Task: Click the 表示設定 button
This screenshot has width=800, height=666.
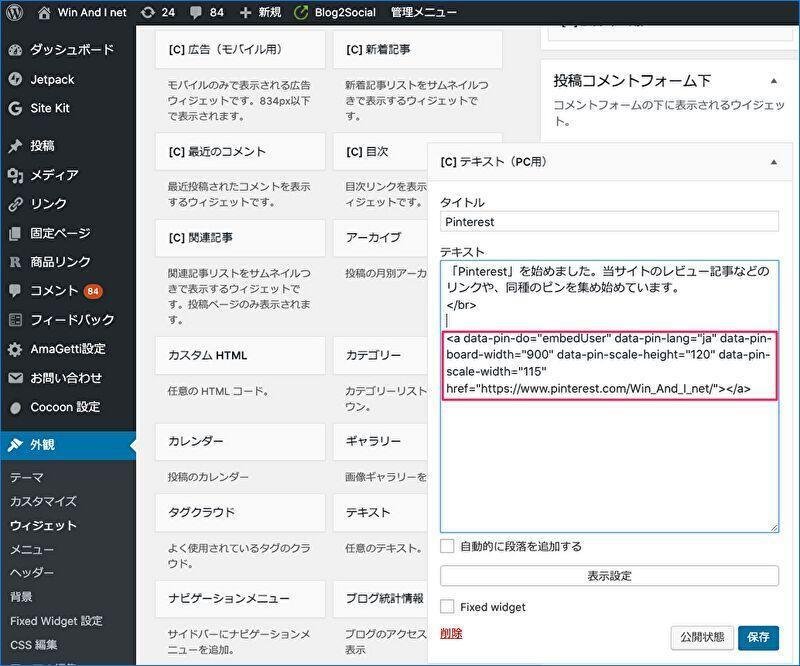Action: point(609,576)
